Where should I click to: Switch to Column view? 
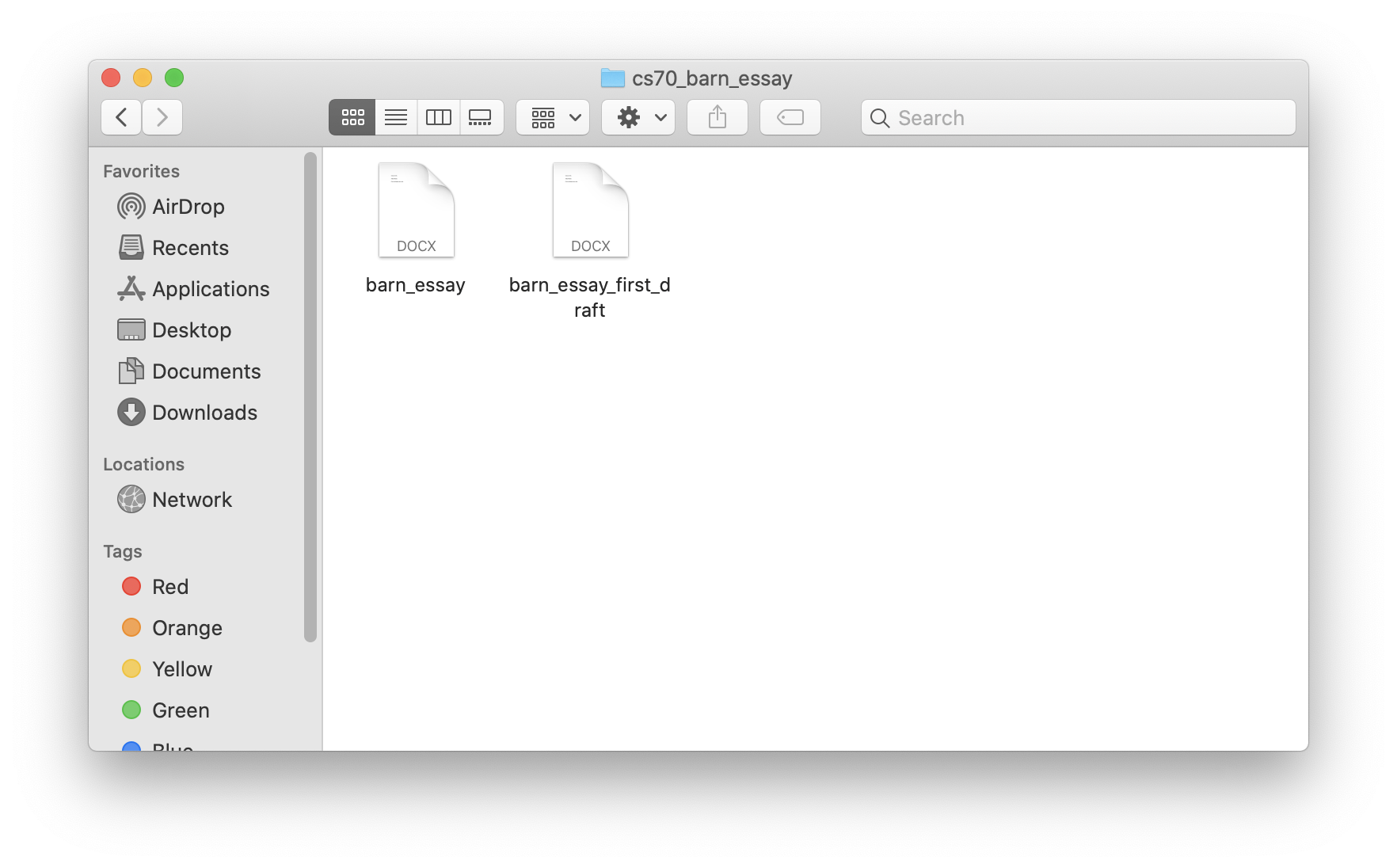(438, 117)
